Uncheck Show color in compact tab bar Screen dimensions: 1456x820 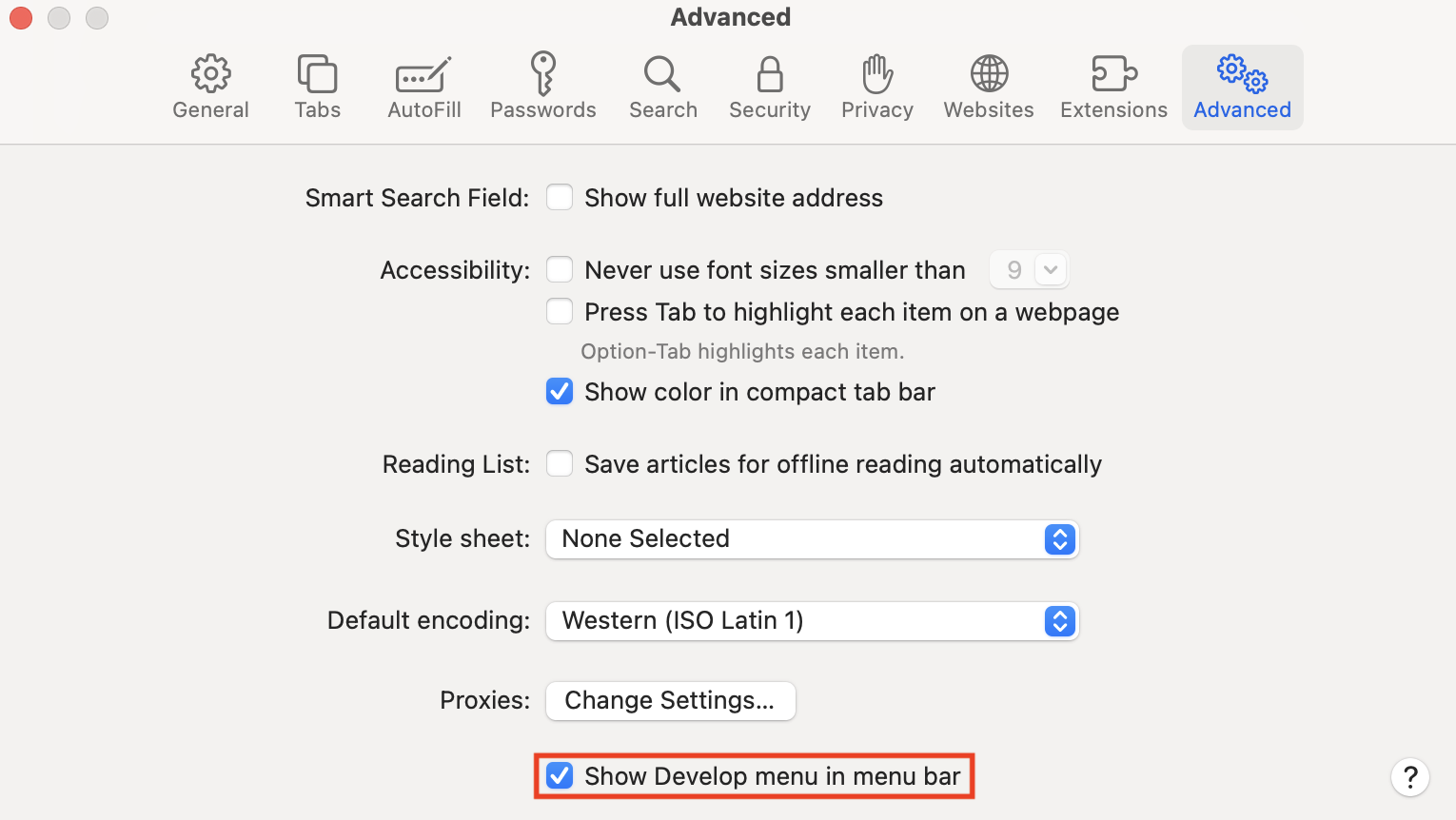pos(560,391)
